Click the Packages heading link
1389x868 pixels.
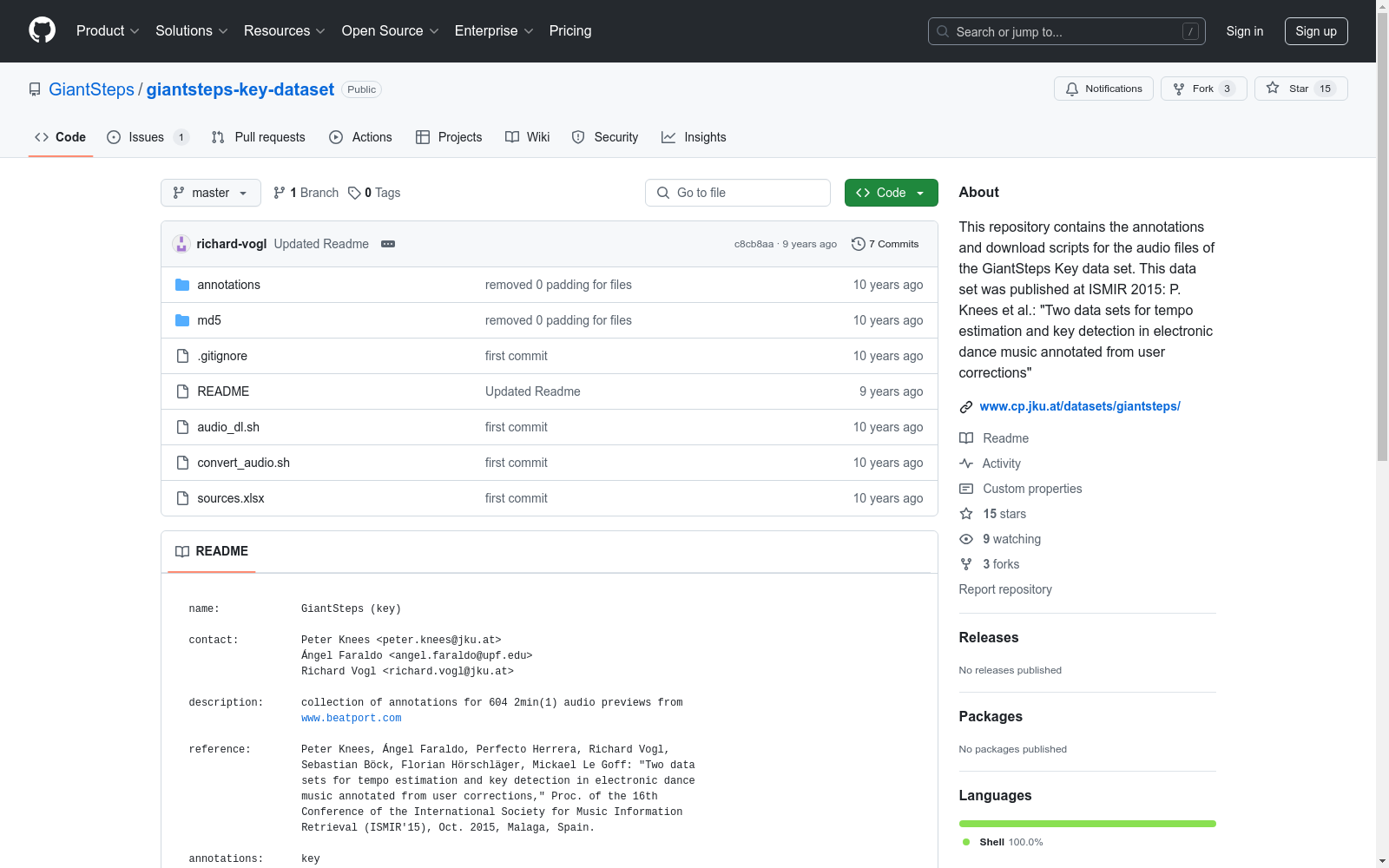pyautogui.click(x=991, y=716)
